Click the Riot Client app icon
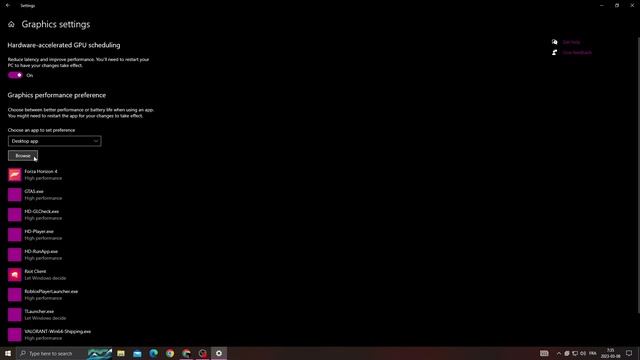The width and height of the screenshot is (640, 360). pyautogui.click(x=15, y=275)
